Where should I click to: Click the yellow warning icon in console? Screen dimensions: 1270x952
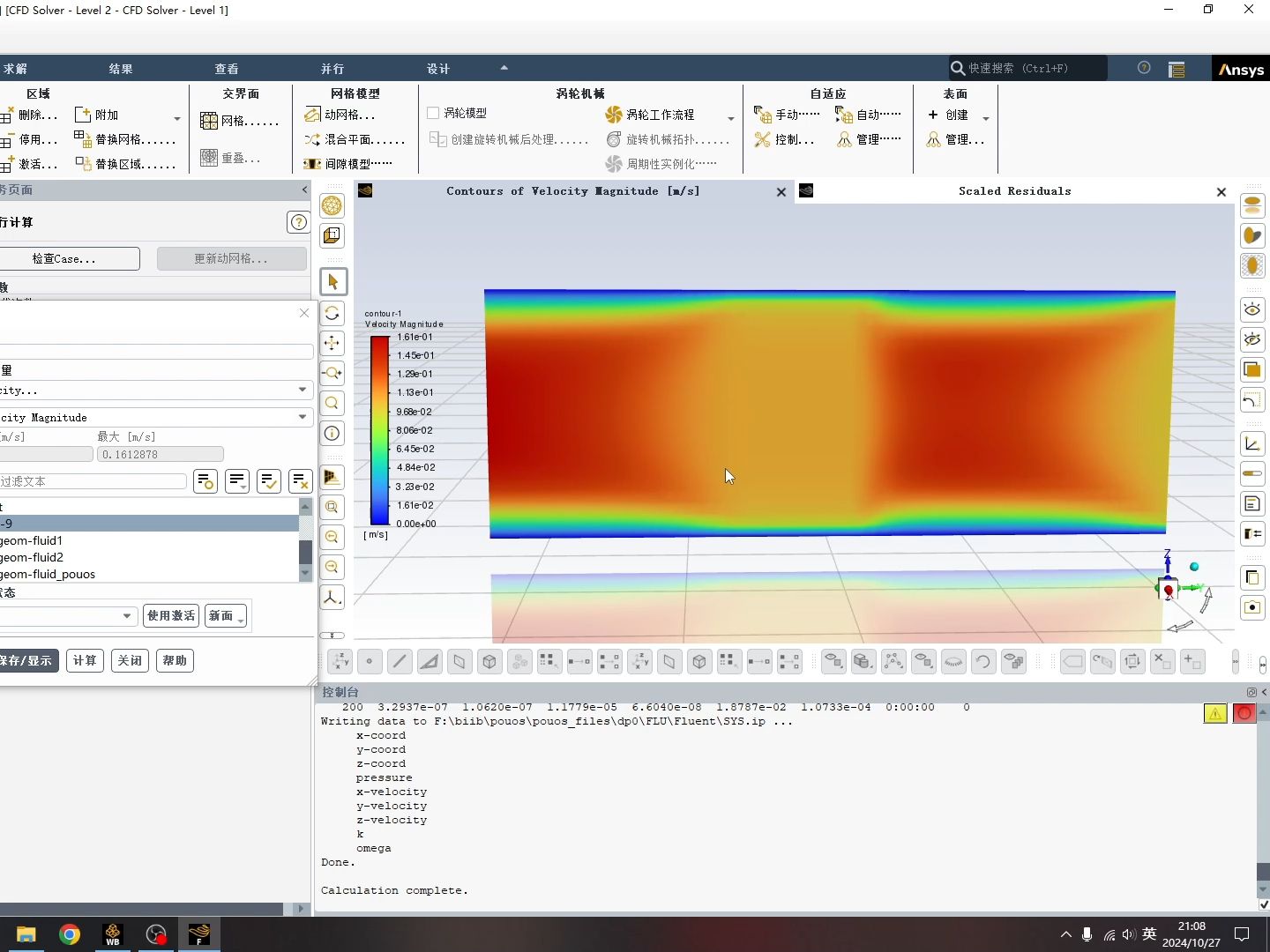pos(1215,713)
